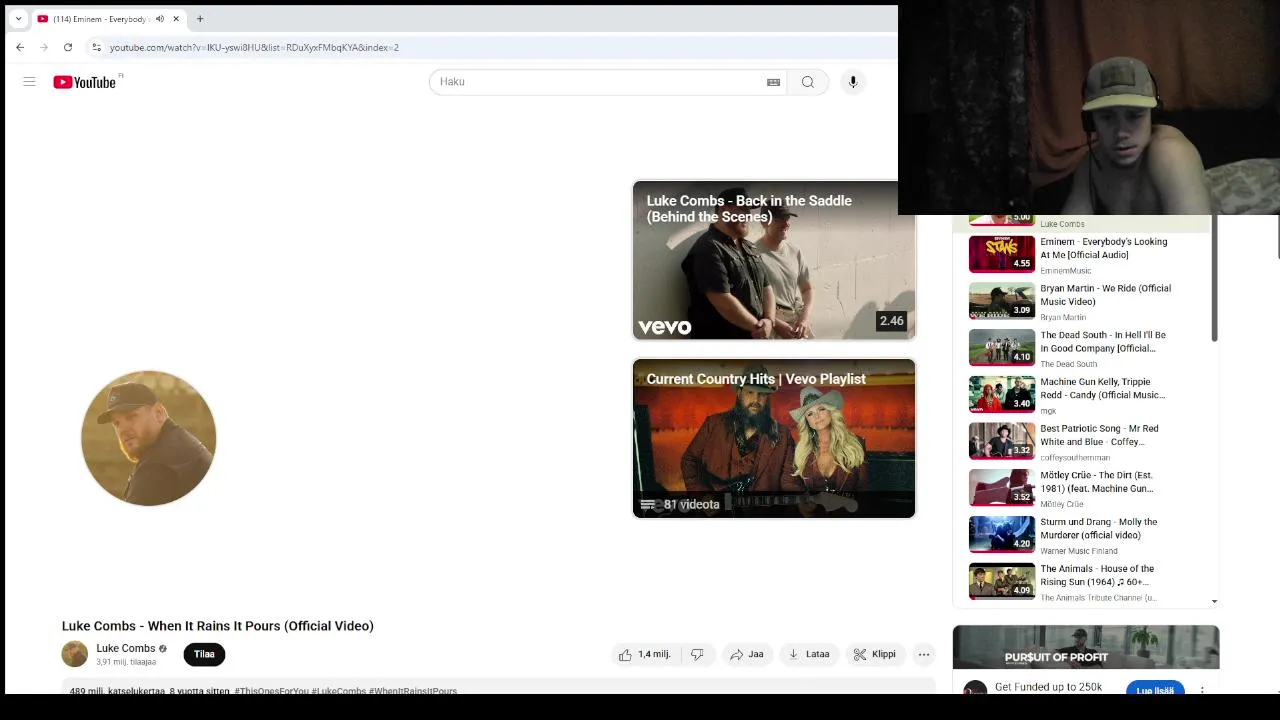Start voice search with the microphone icon
The width and height of the screenshot is (1280, 720).
pyautogui.click(x=853, y=82)
